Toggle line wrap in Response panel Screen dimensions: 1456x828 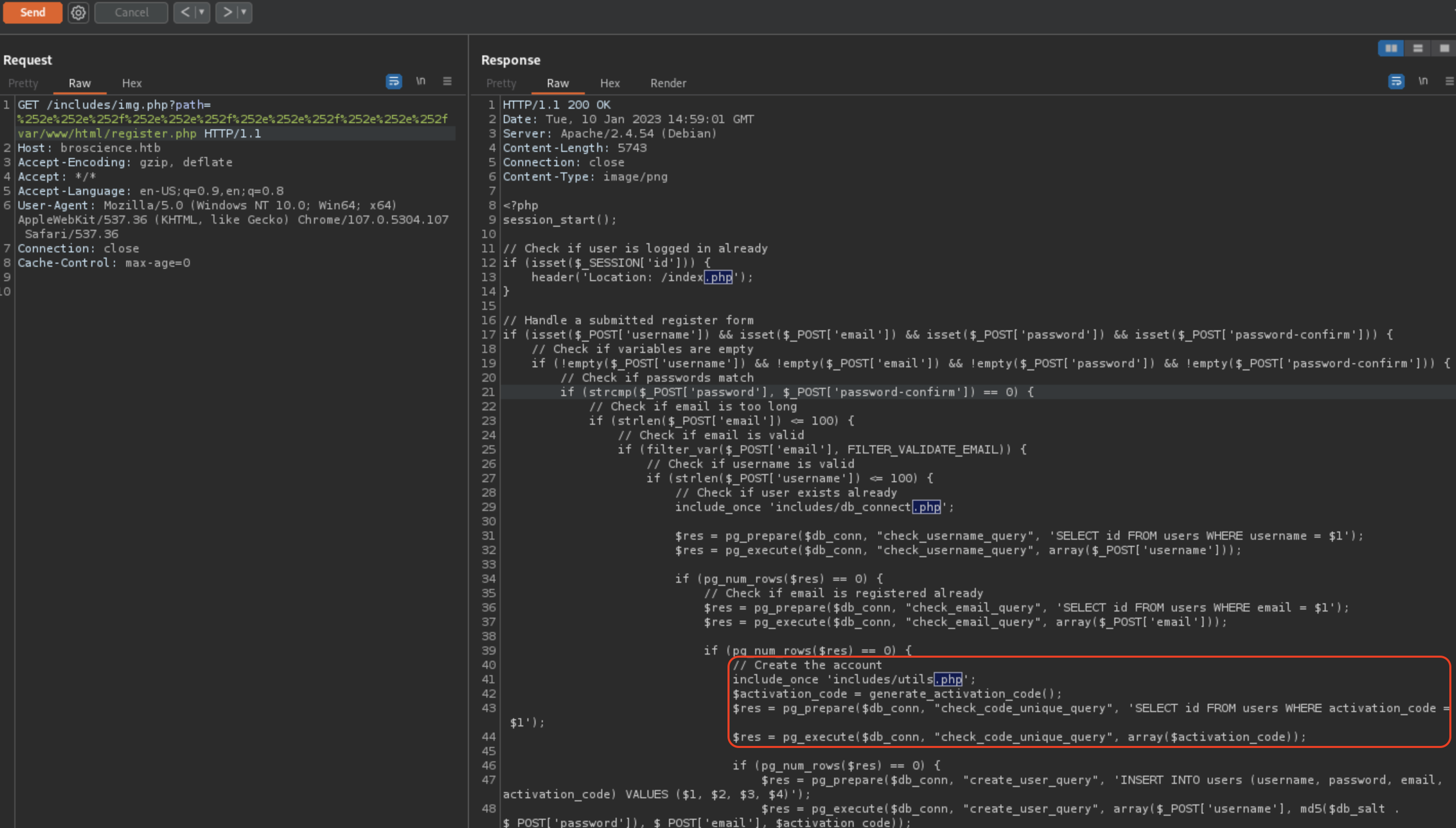coord(1396,82)
